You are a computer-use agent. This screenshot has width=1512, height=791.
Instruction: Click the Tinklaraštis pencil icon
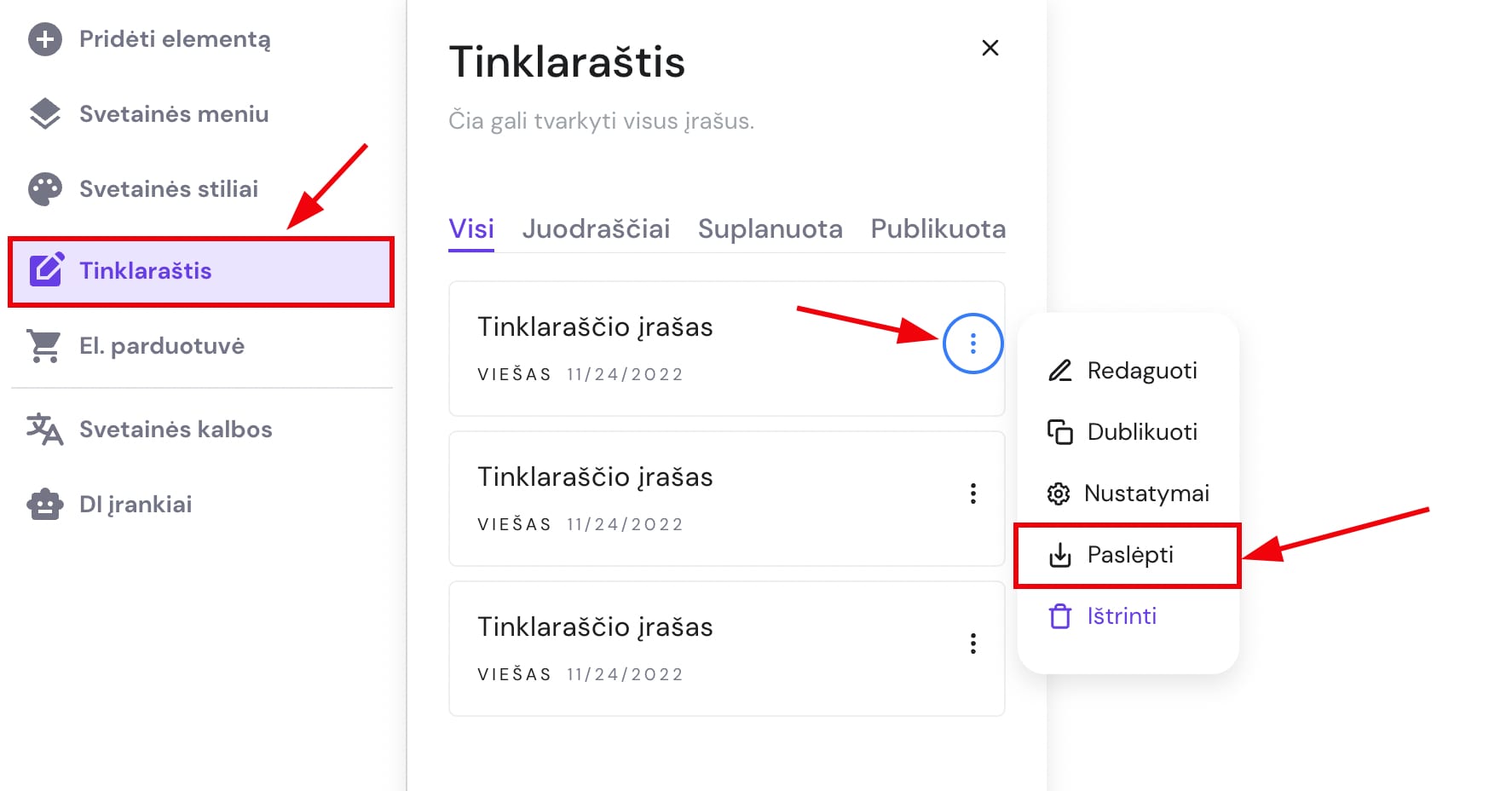pyautogui.click(x=48, y=270)
